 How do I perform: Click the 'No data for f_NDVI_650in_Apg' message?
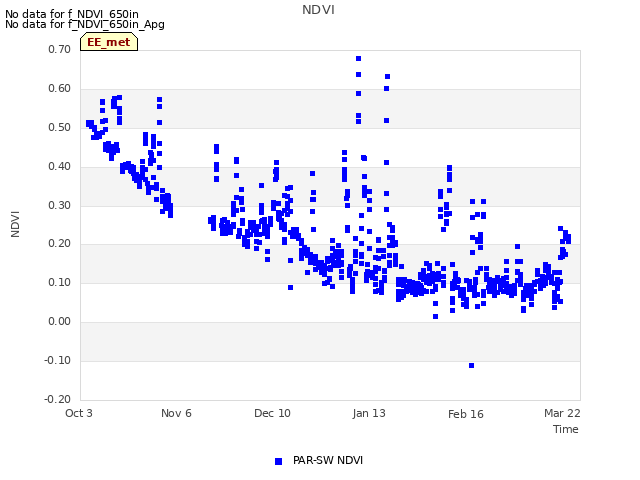[x=85, y=24]
